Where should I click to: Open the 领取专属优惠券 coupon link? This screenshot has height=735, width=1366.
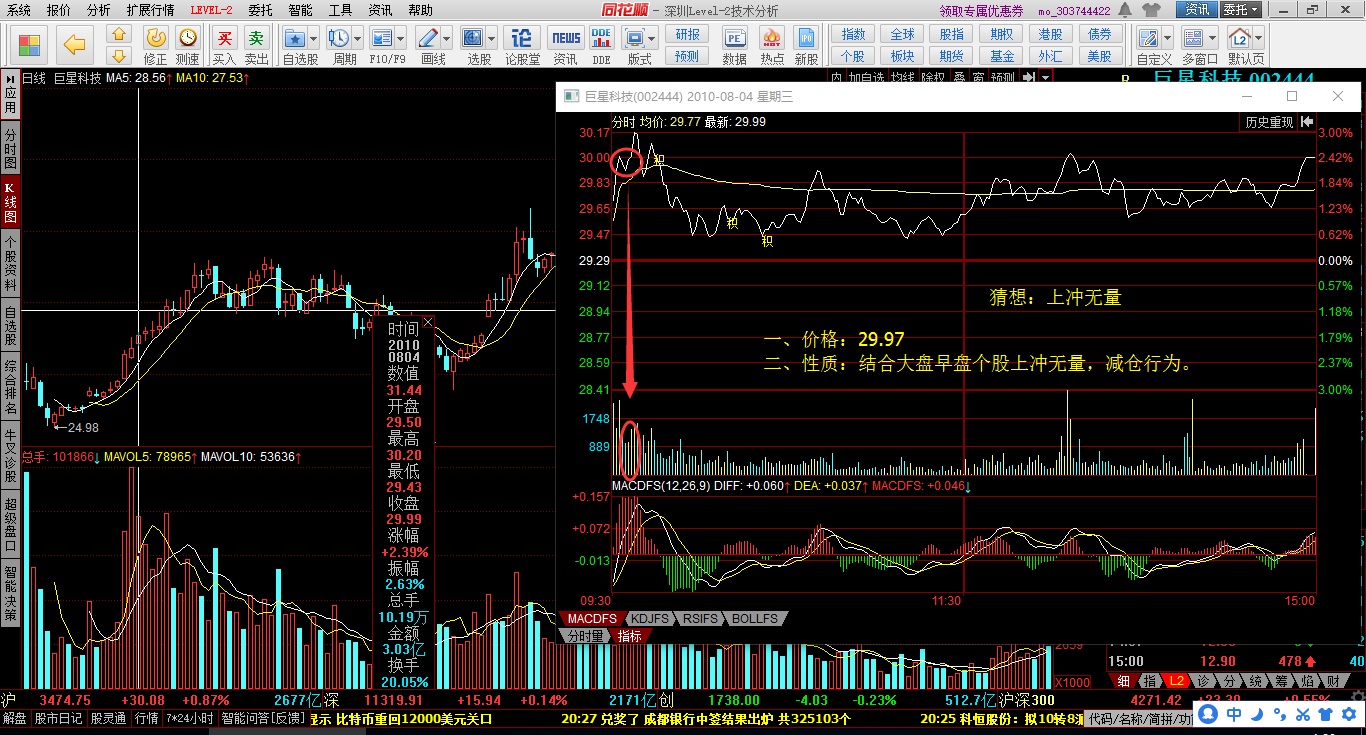click(x=981, y=11)
